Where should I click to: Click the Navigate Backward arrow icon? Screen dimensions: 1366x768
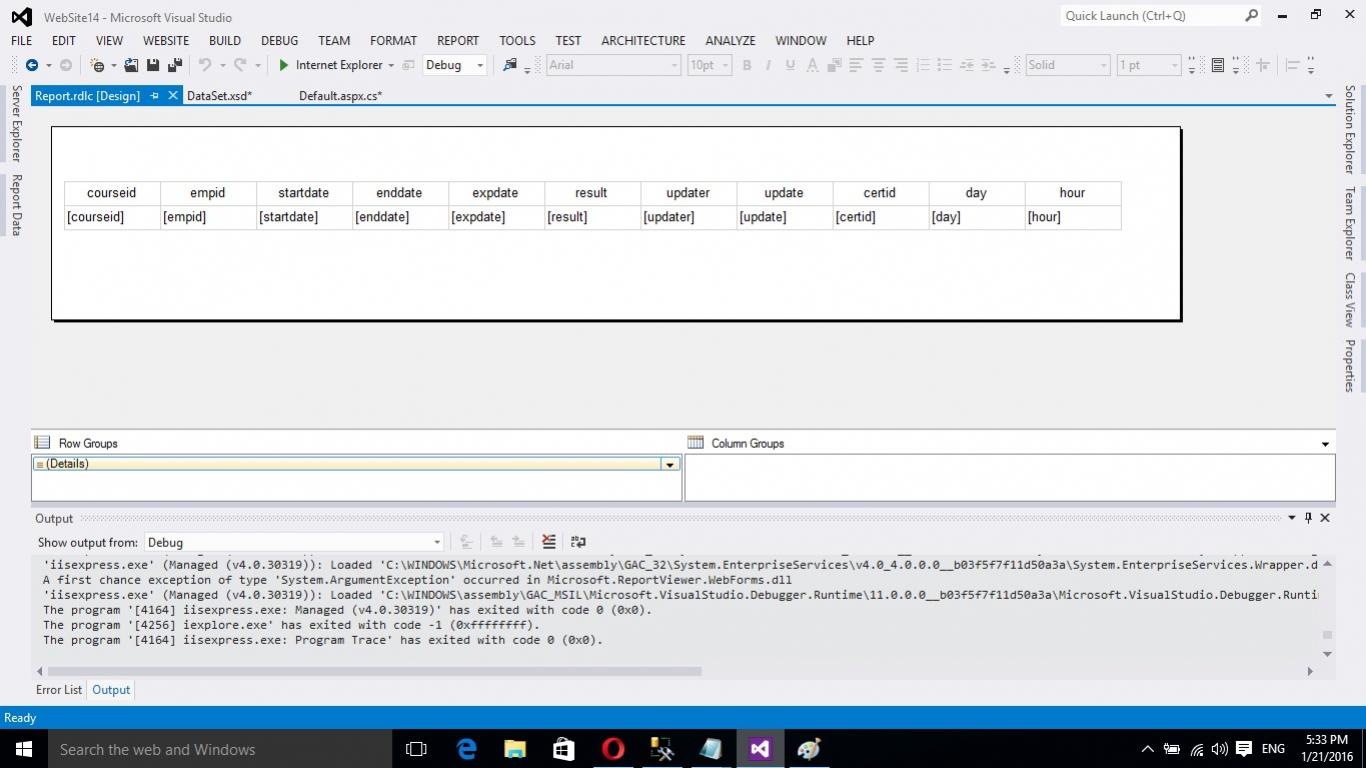[32, 65]
